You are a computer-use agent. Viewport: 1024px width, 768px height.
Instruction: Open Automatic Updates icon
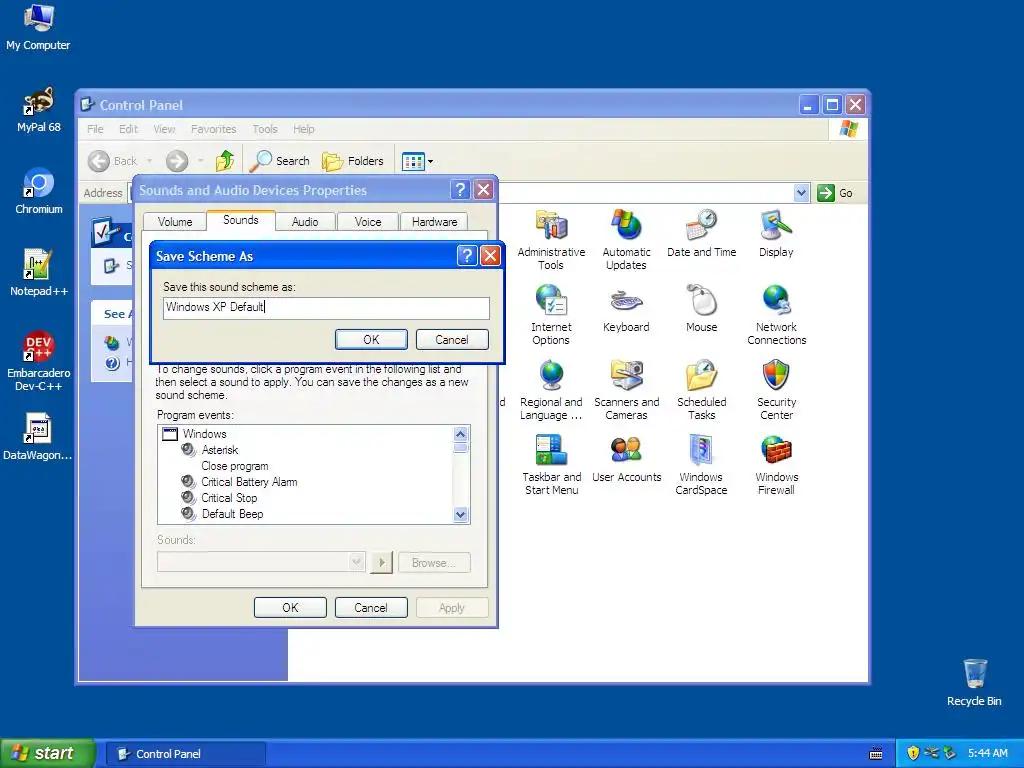626,239
